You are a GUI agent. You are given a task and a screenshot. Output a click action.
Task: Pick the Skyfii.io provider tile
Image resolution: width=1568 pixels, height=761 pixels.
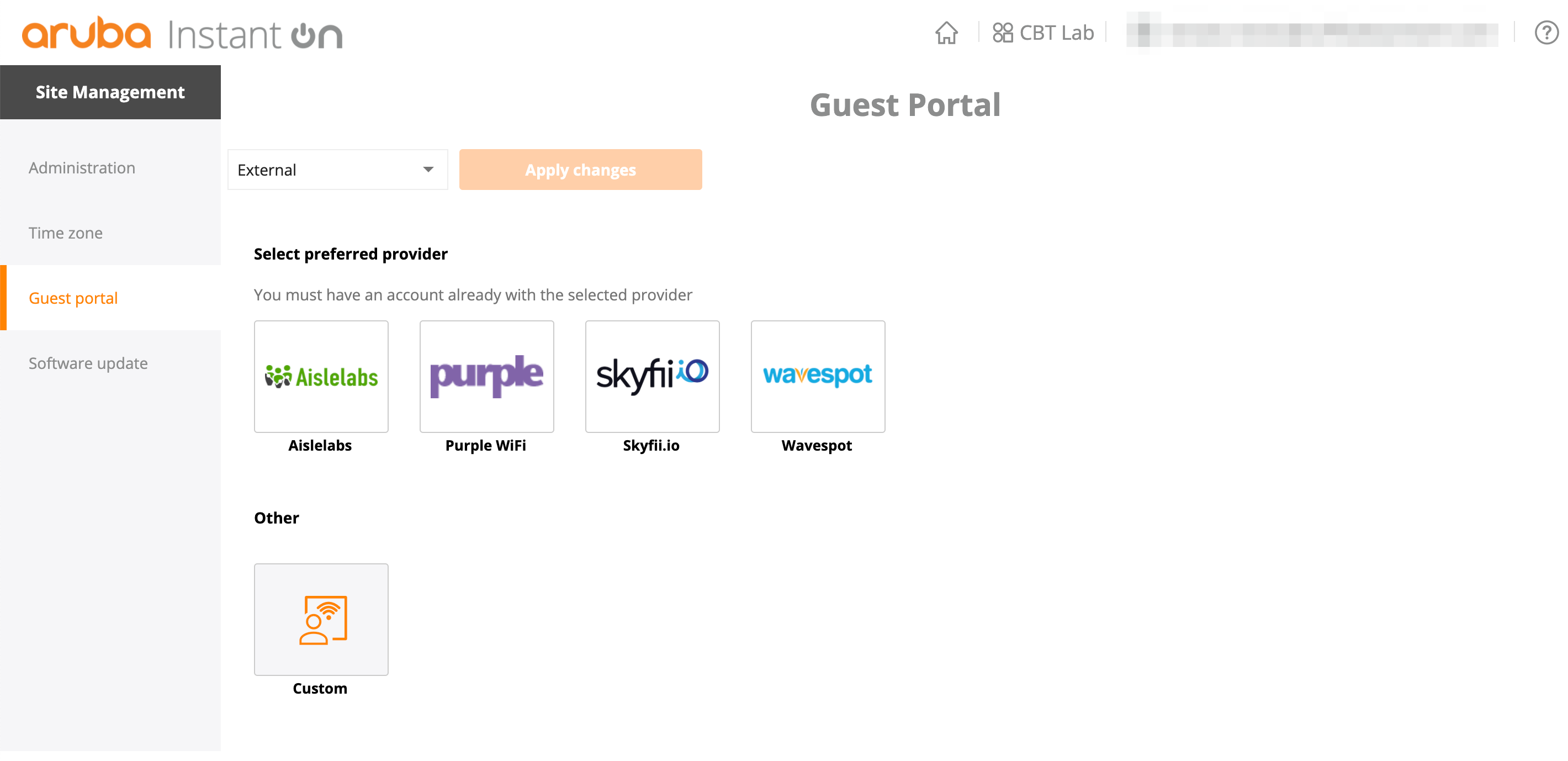[652, 376]
